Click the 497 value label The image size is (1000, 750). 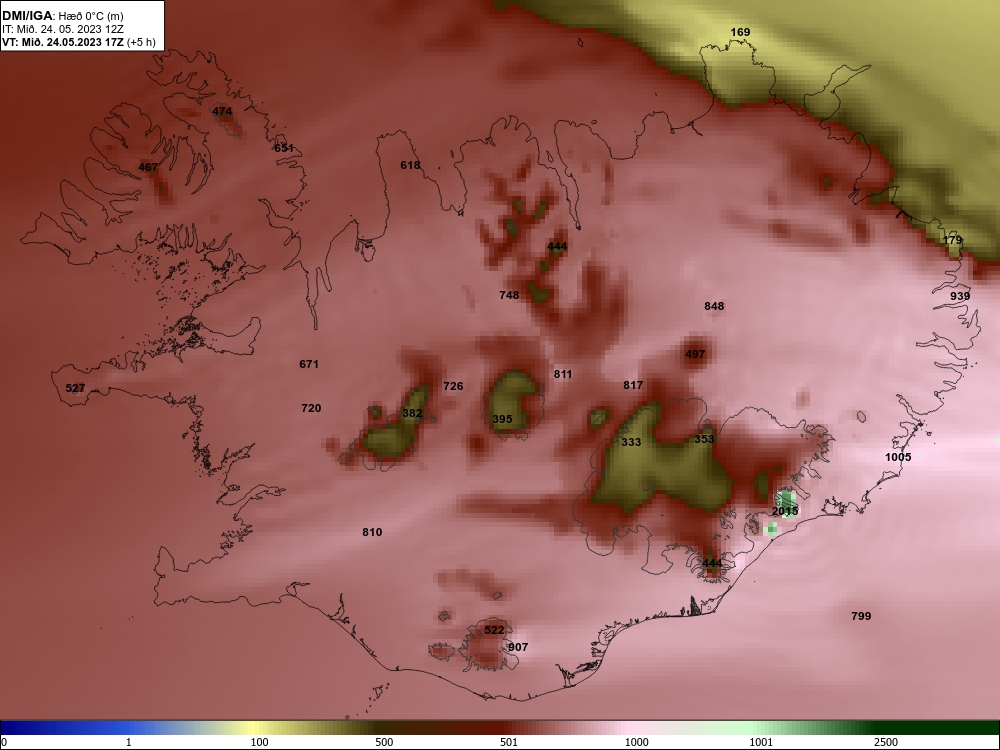pyautogui.click(x=695, y=355)
